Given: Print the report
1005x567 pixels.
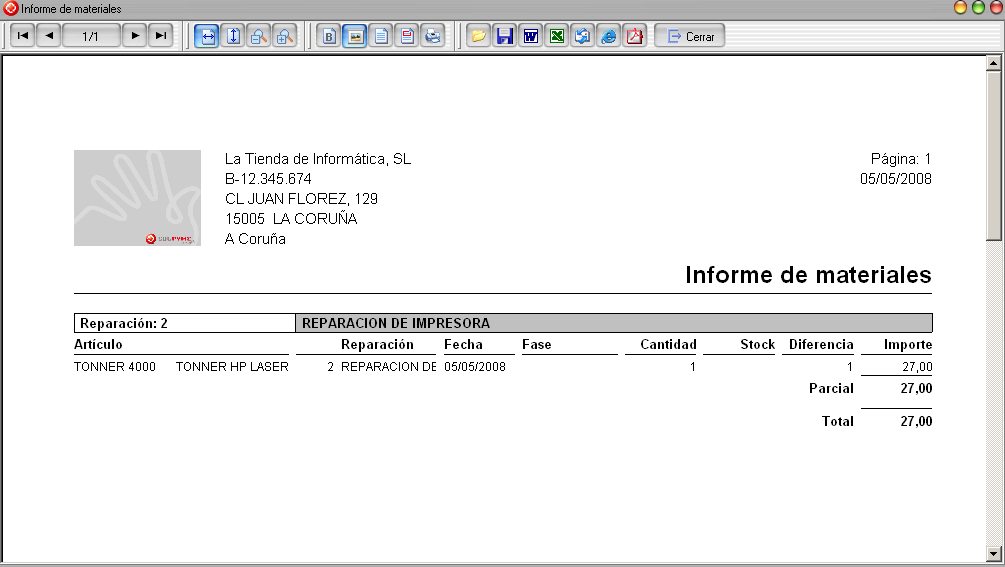Looking at the screenshot, I should click(x=433, y=36).
